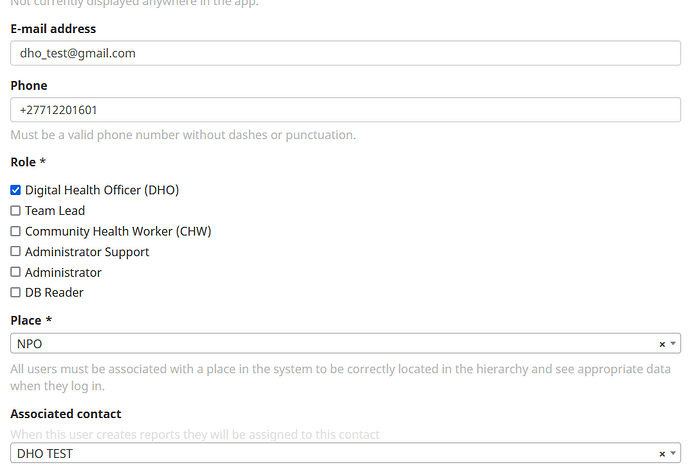
Task: Click into the Phone number field
Action: tap(345, 110)
